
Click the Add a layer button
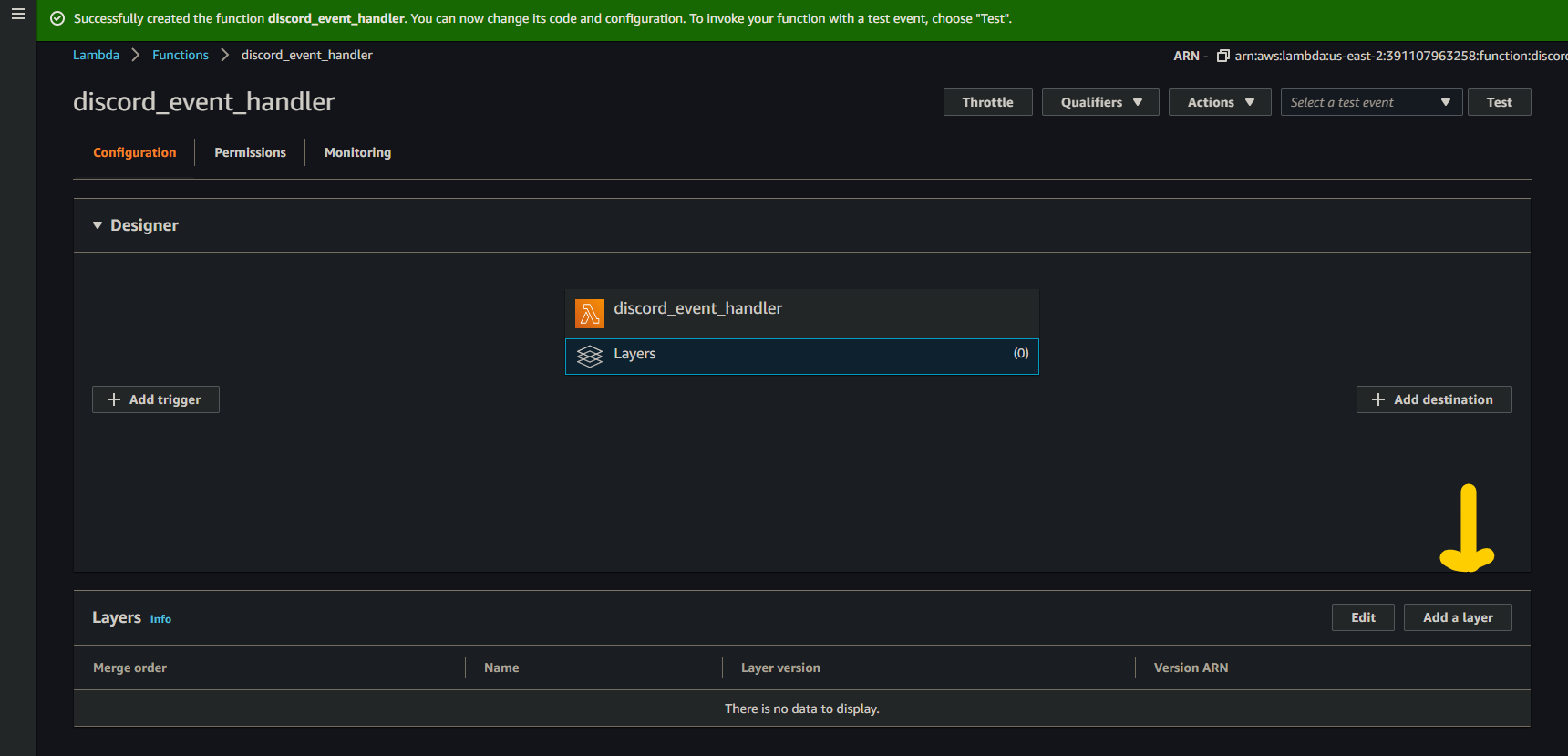click(1458, 617)
